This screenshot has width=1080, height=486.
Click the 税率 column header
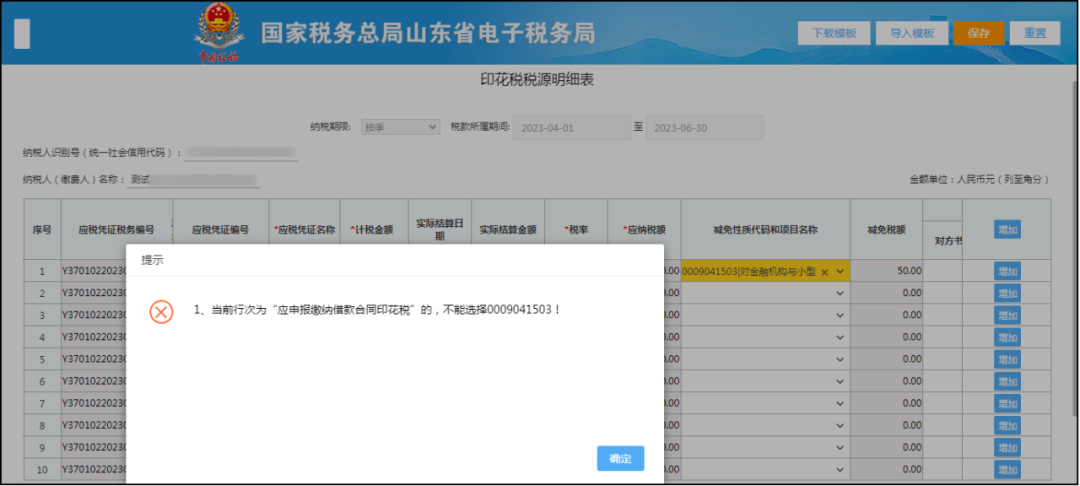pos(576,230)
